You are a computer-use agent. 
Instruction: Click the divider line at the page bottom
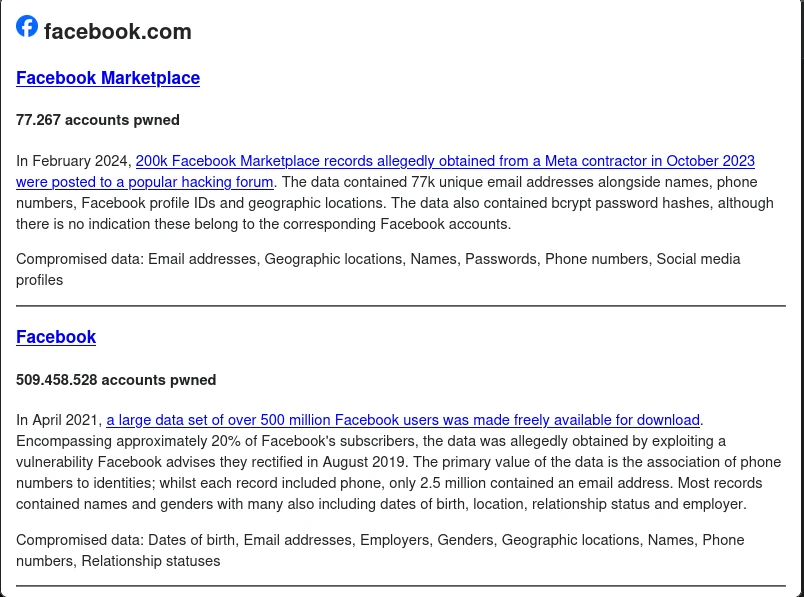[401, 586]
